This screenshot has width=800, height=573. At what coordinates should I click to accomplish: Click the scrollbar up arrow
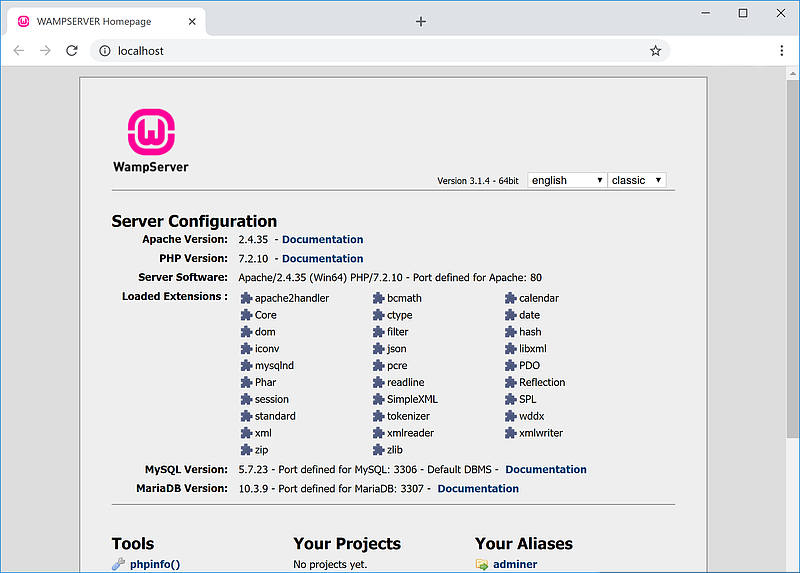[x=792, y=73]
